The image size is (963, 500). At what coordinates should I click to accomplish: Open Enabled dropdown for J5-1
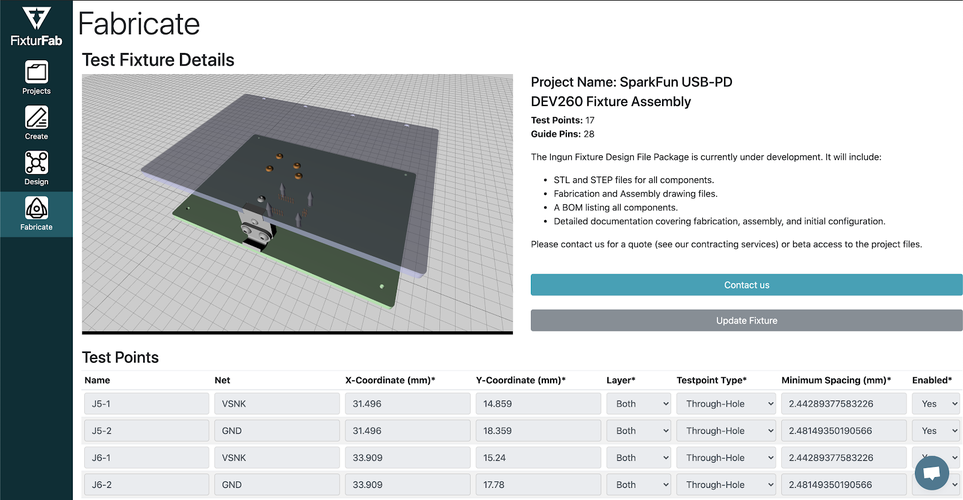point(936,404)
